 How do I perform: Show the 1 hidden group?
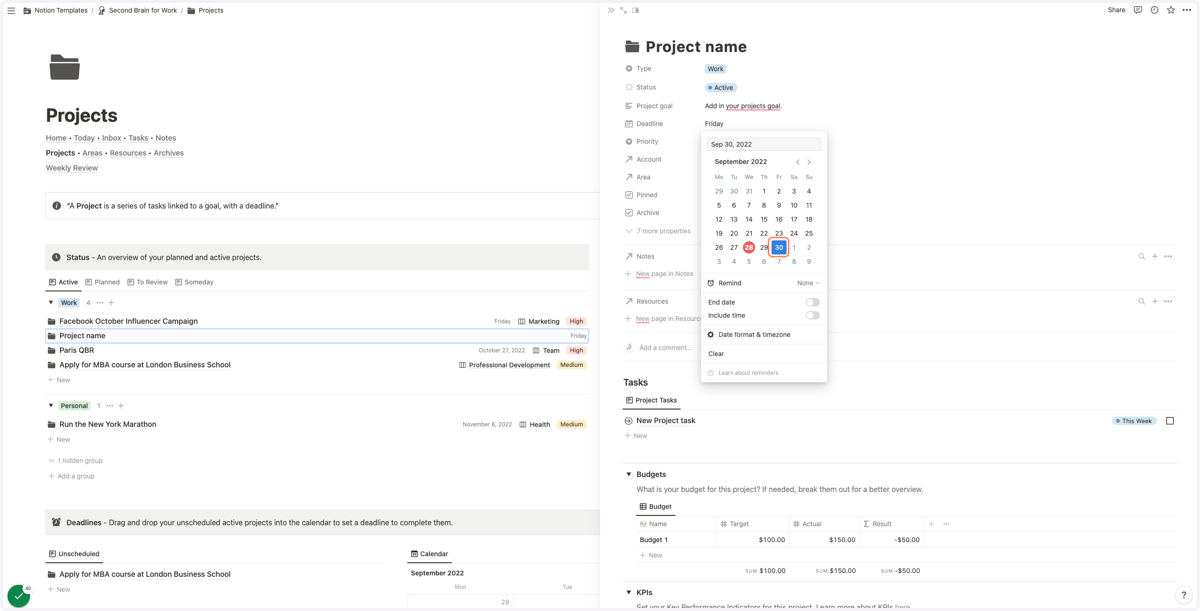coord(75,461)
